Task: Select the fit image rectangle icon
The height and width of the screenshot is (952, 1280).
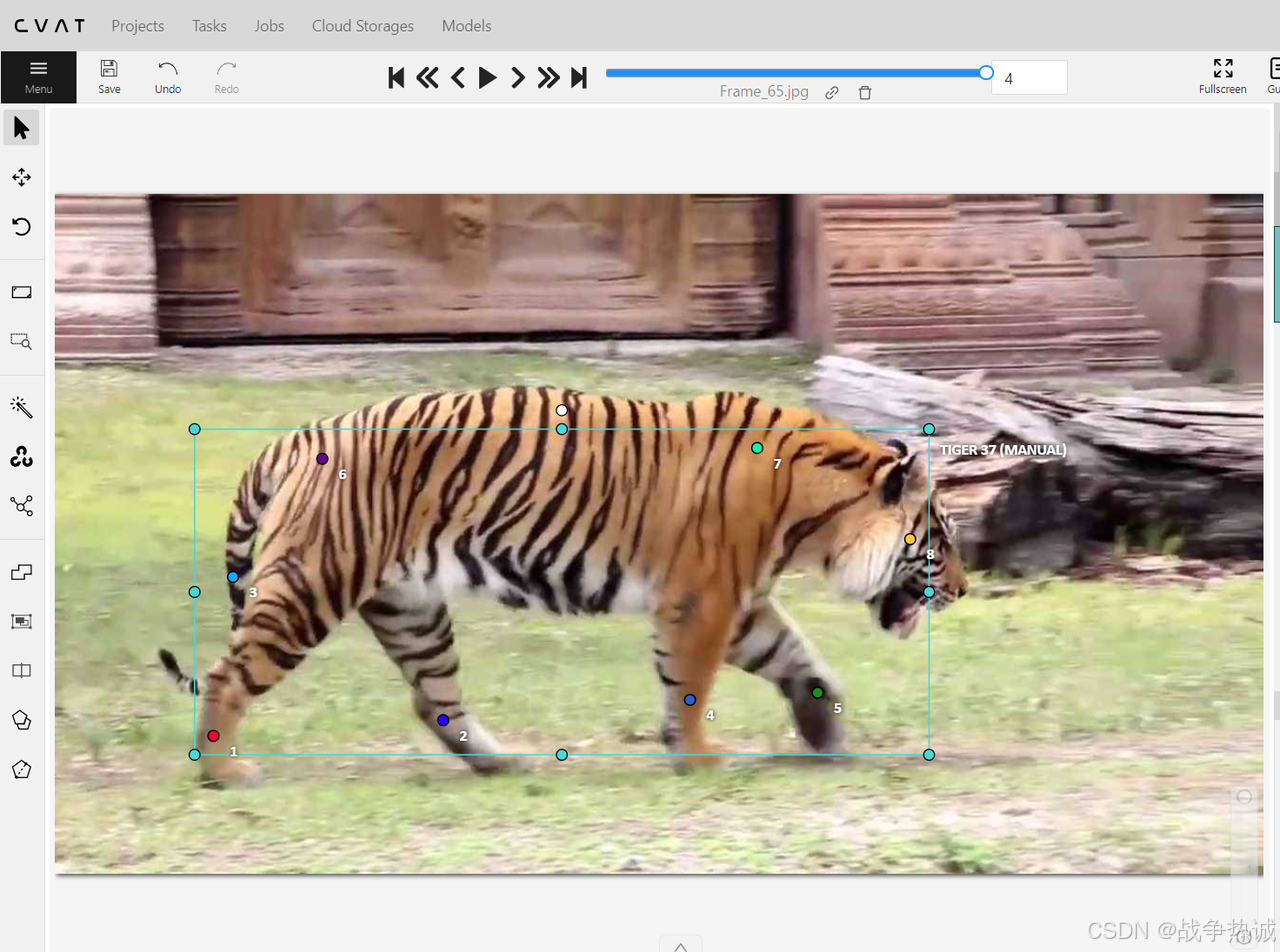Action: [x=21, y=292]
